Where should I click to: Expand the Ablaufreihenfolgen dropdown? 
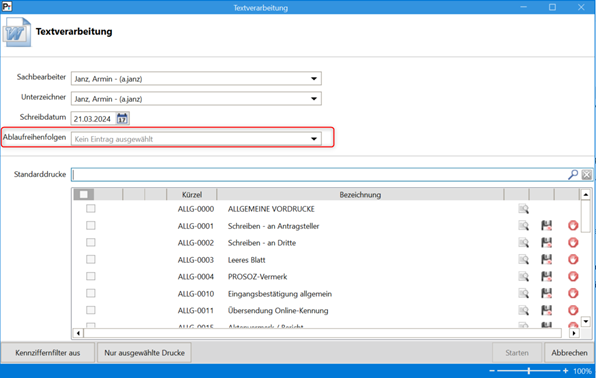pos(314,139)
